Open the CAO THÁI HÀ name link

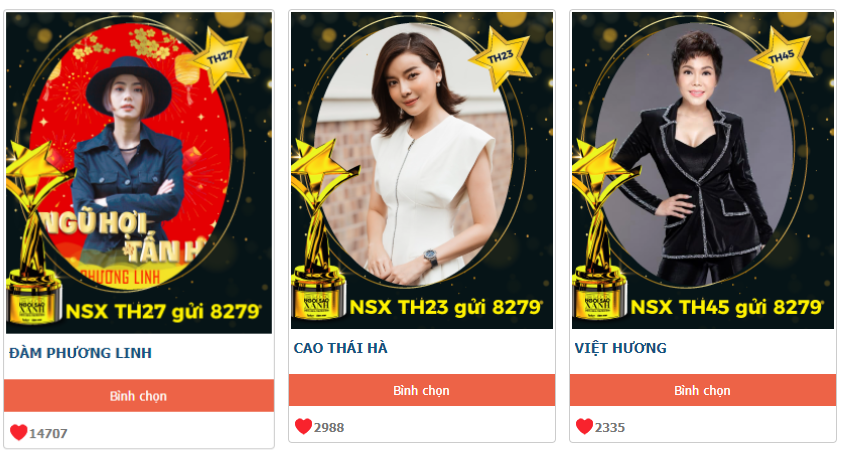[x=341, y=348]
